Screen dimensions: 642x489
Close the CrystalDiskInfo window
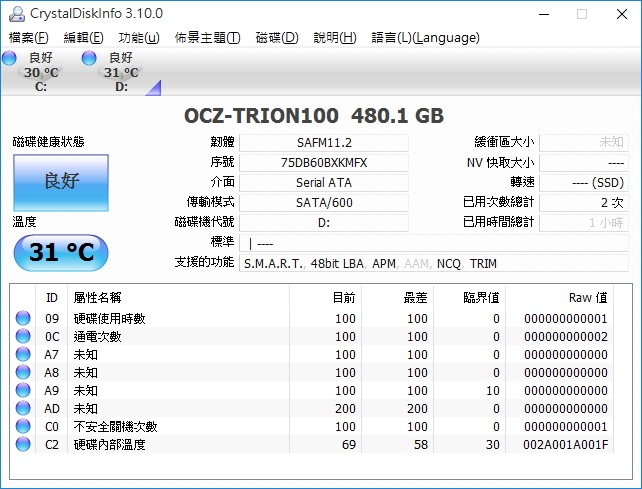[622, 14]
